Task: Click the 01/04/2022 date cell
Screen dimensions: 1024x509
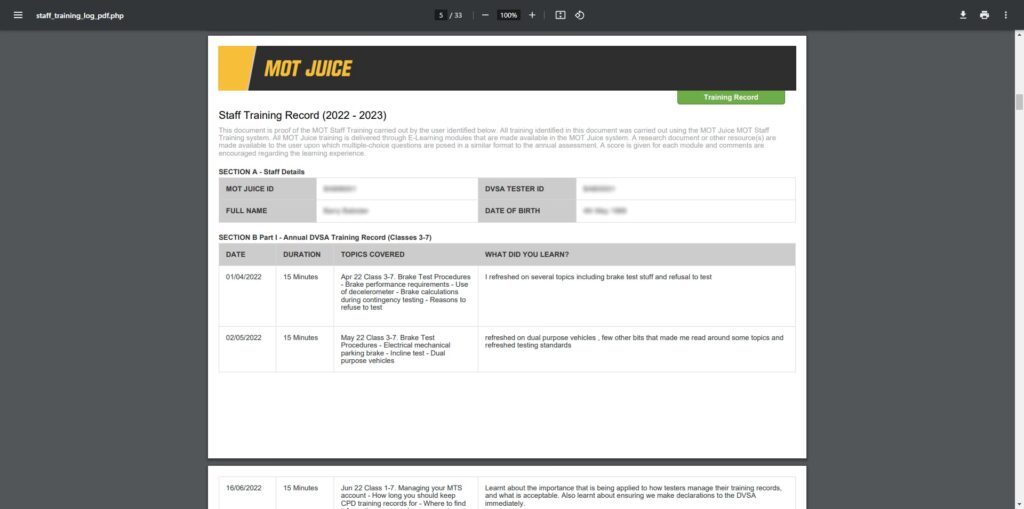Action: 242,276
